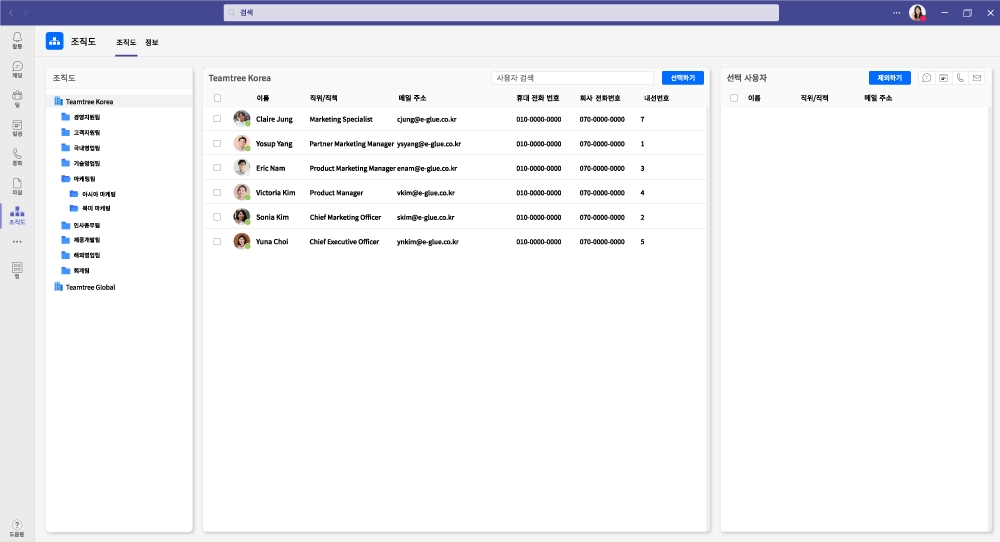Tick the checkbox for Victoria Kim

point(217,192)
